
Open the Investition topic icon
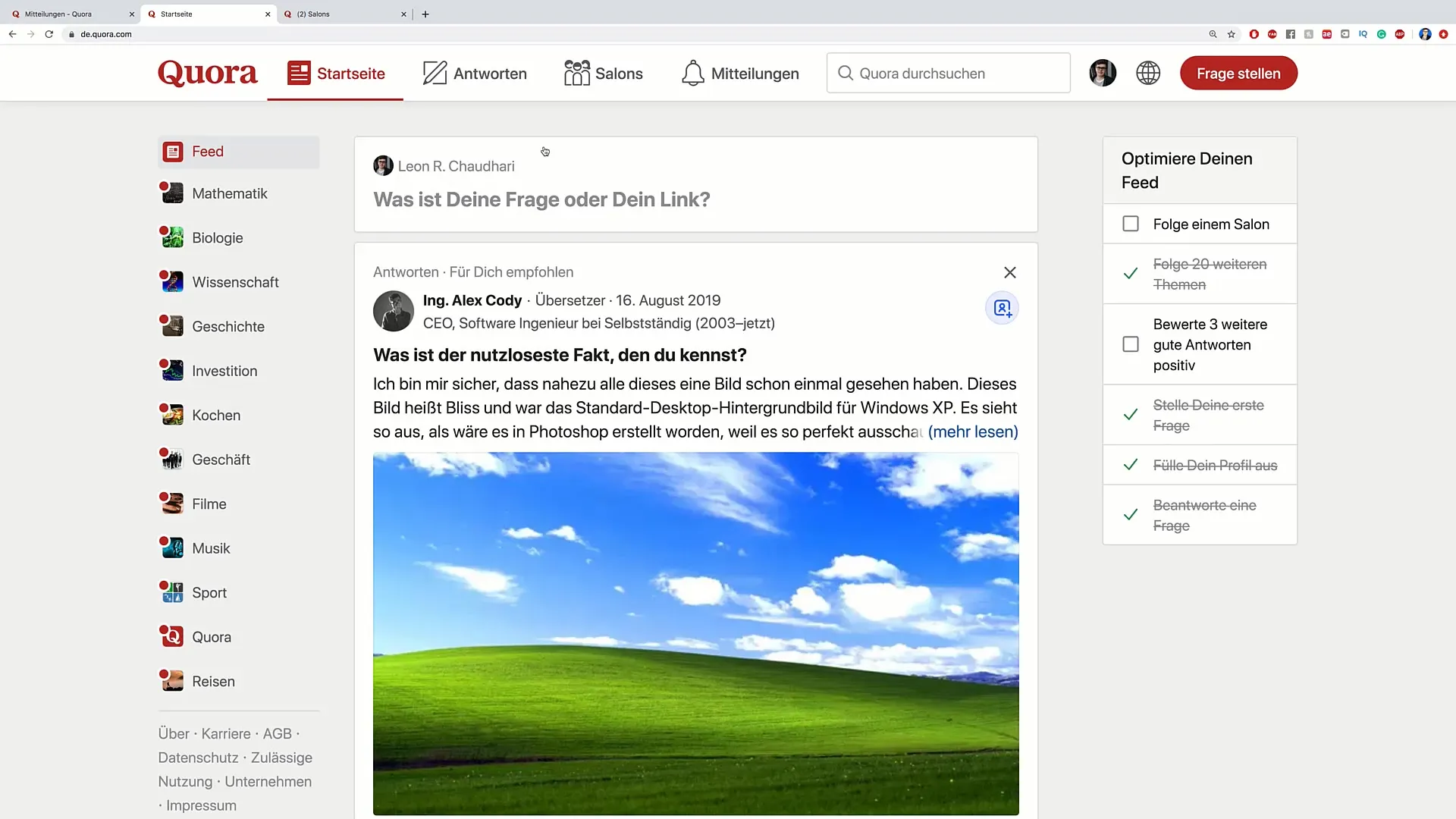[172, 371]
